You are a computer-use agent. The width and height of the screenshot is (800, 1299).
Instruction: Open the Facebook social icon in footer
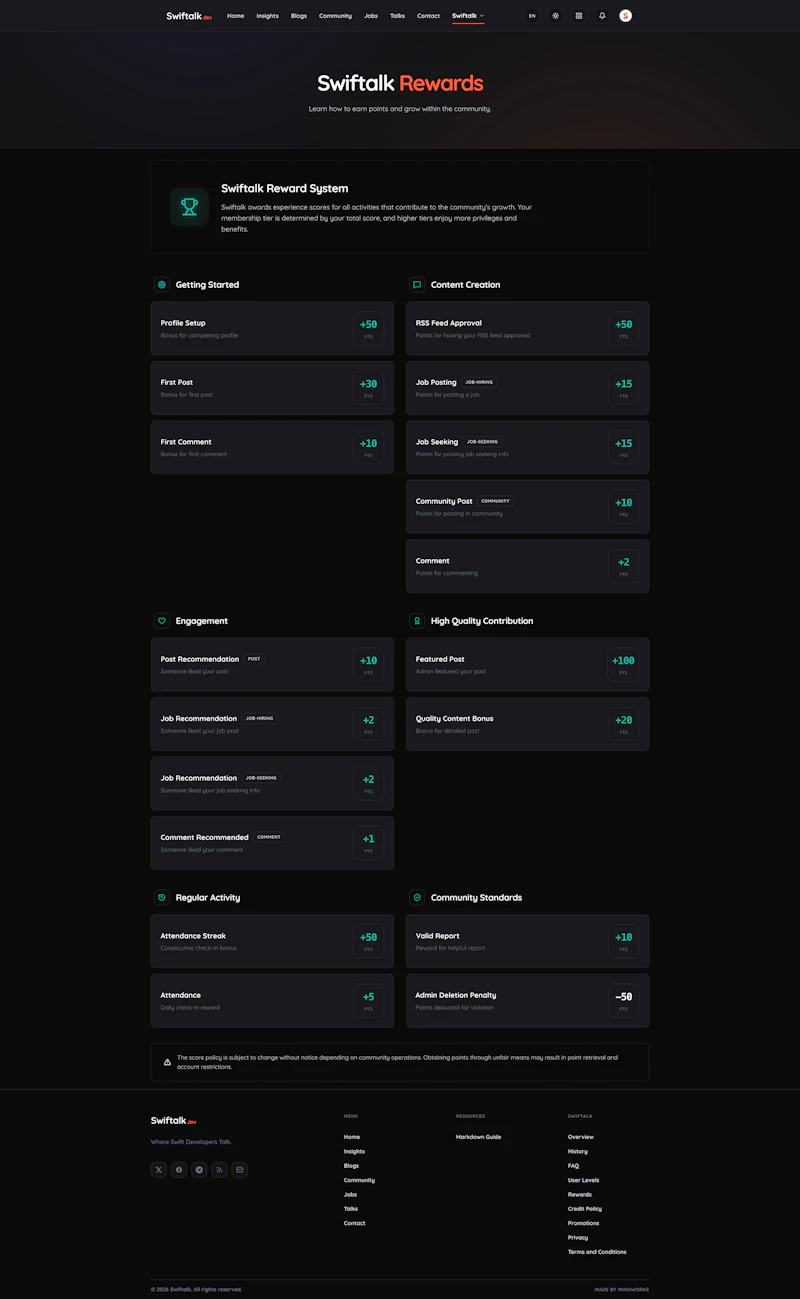(x=179, y=1169)
